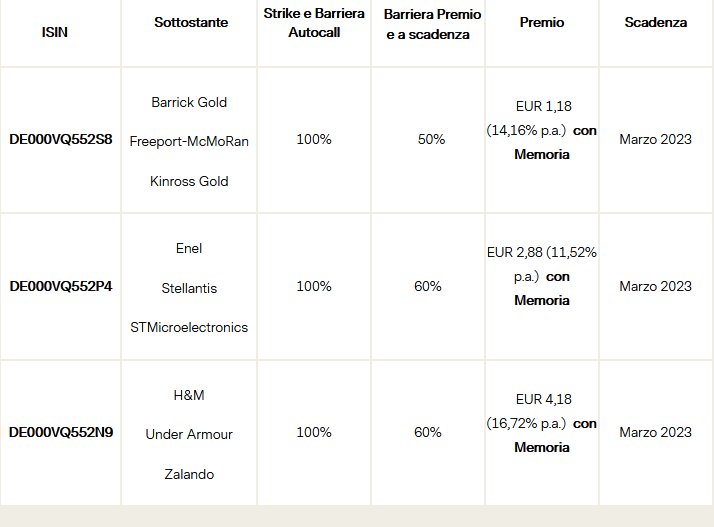Click the Kinross Gold underlying name
The width and height of the screenshot is (714, 527).
pyautogui.click(x=189, y=181)
